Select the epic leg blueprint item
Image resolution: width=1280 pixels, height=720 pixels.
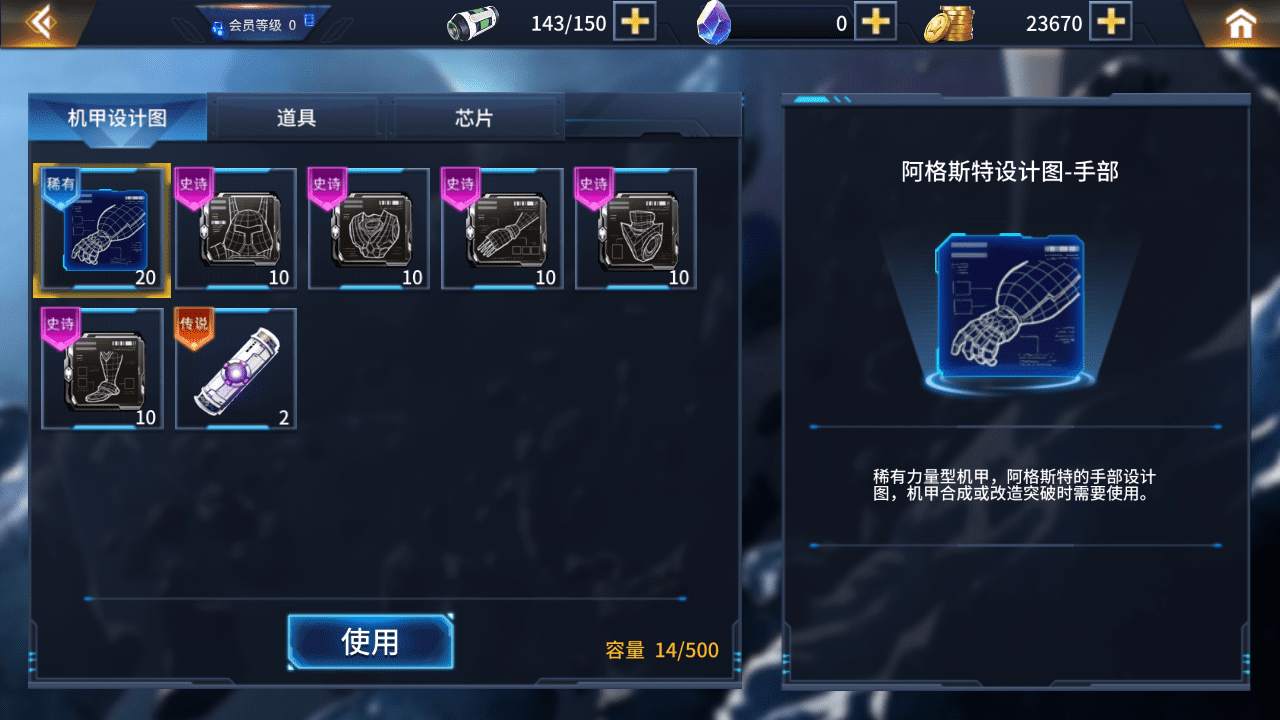102,369
